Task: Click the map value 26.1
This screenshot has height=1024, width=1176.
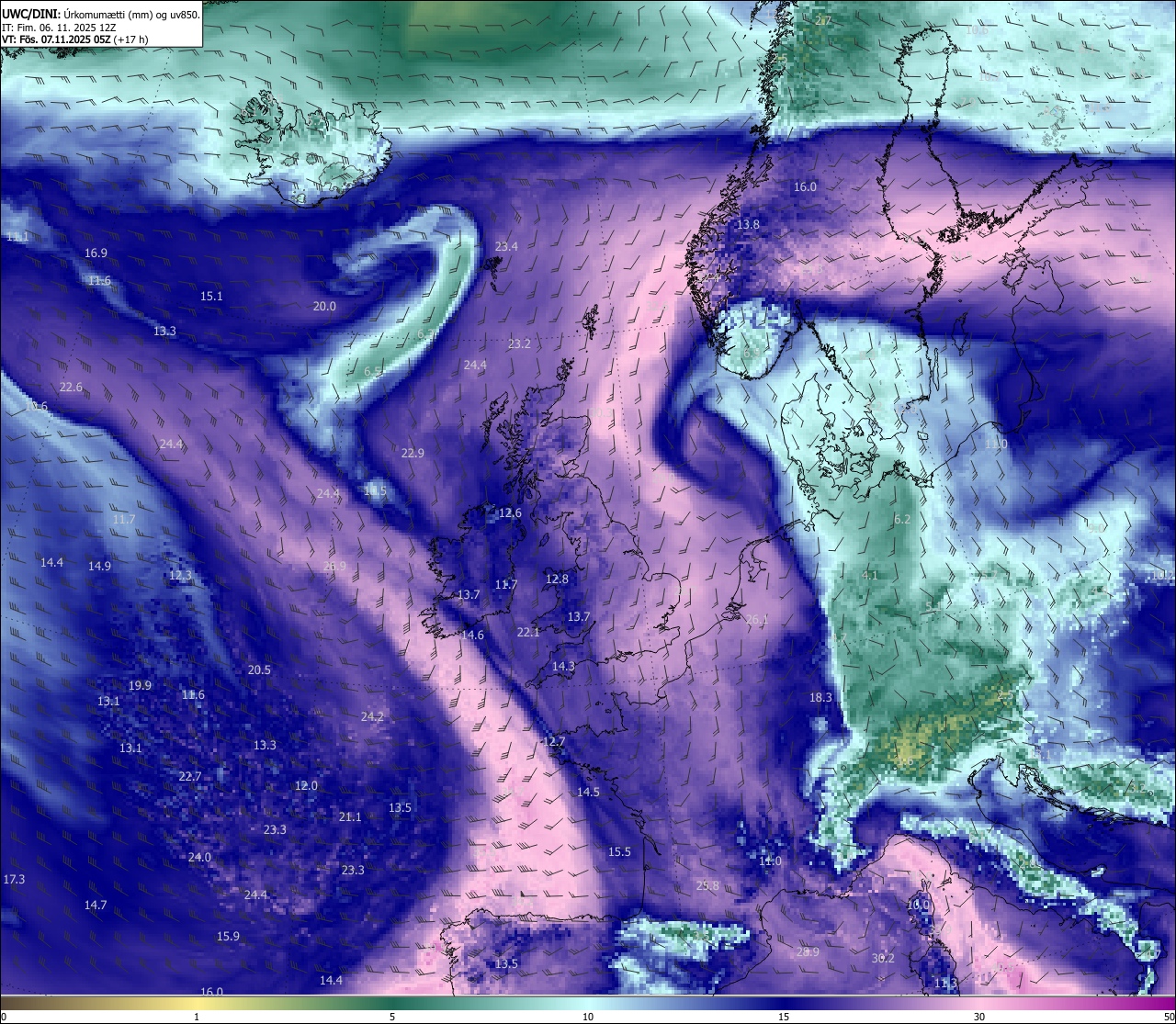Action: [x=757, y=620]
